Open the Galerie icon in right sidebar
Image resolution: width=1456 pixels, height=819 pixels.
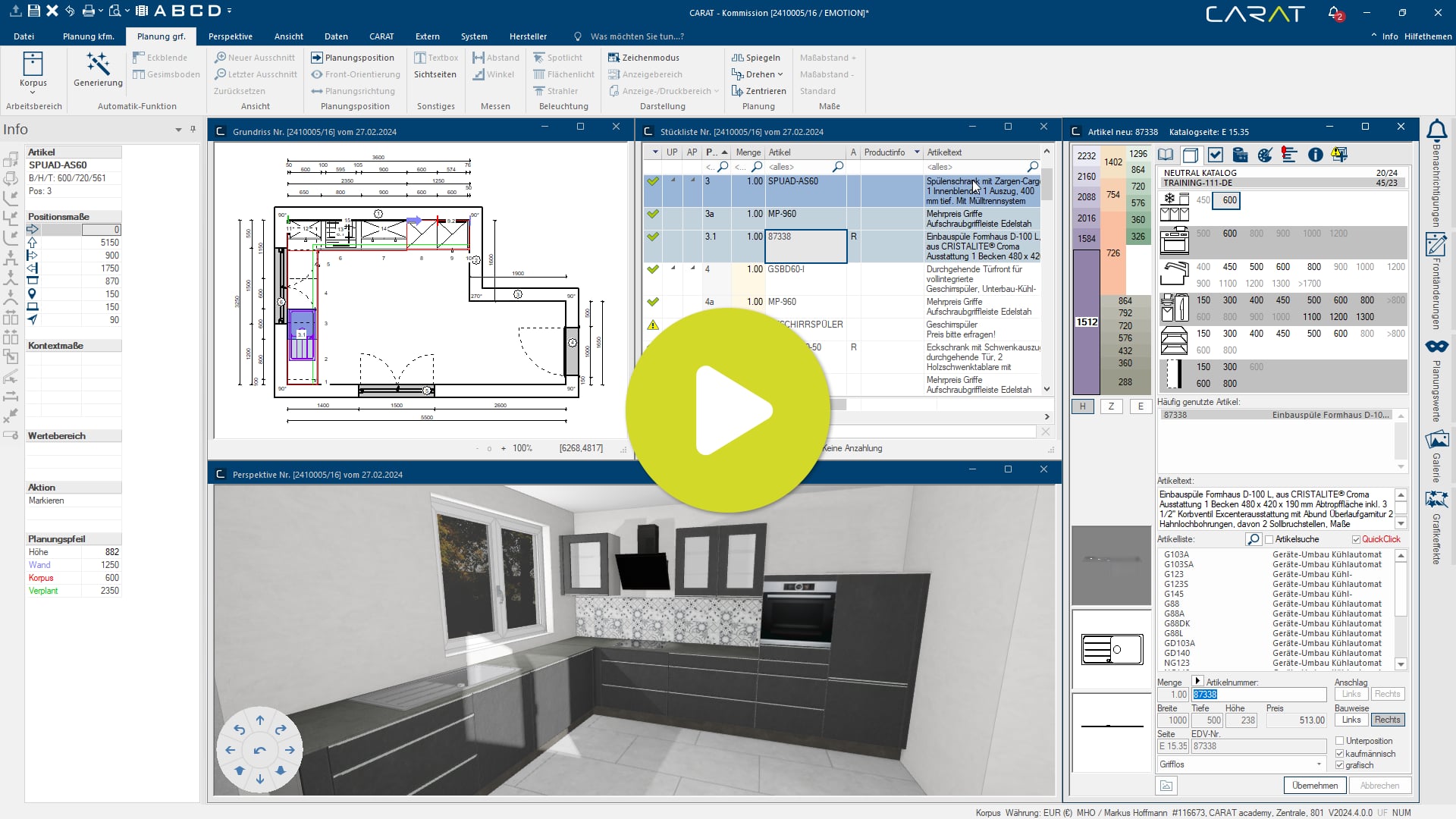point(1436,439)
